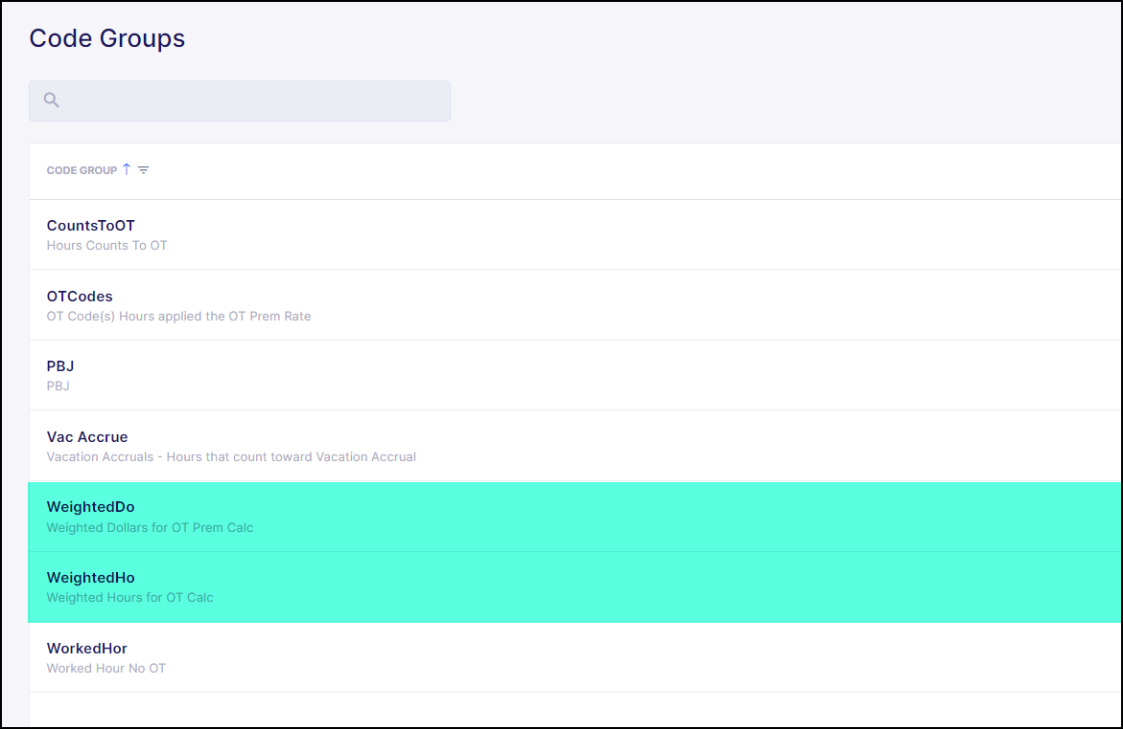Click 'Worked Hour No OT' description
The image size is (1123, 729).
click(106, 668)
